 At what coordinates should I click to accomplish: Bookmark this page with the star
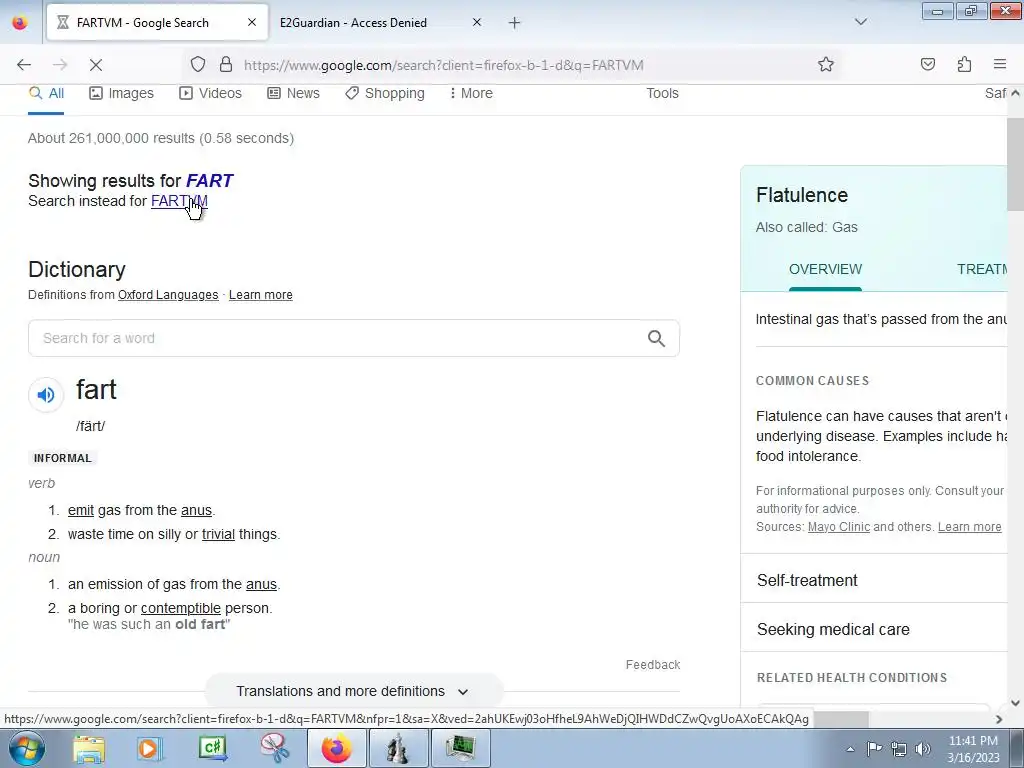826,64
